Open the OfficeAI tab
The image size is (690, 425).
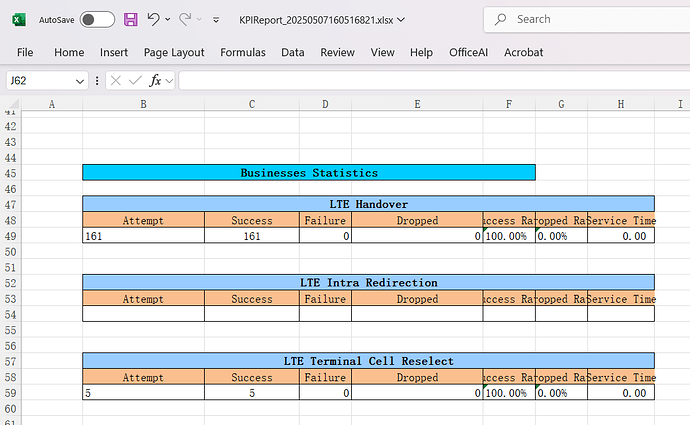(x=468, y=52)
